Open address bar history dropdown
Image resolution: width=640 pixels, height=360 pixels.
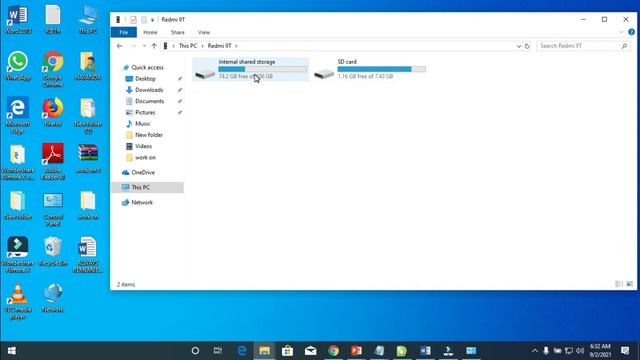coord(519,46)
